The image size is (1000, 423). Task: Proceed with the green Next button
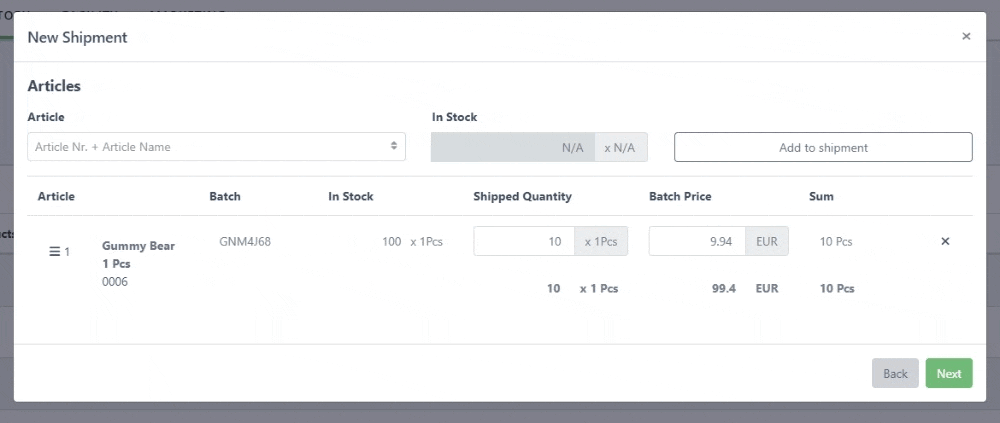948,373
